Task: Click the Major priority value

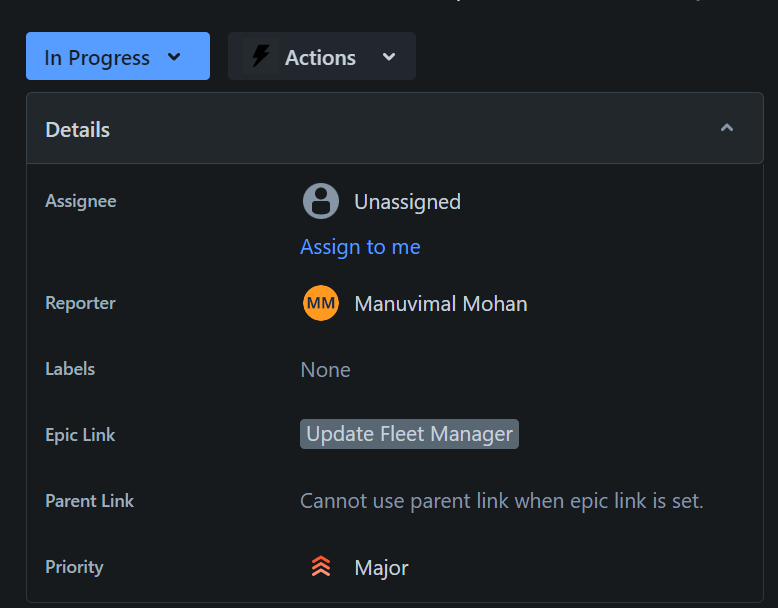Action: pos(381,567)
